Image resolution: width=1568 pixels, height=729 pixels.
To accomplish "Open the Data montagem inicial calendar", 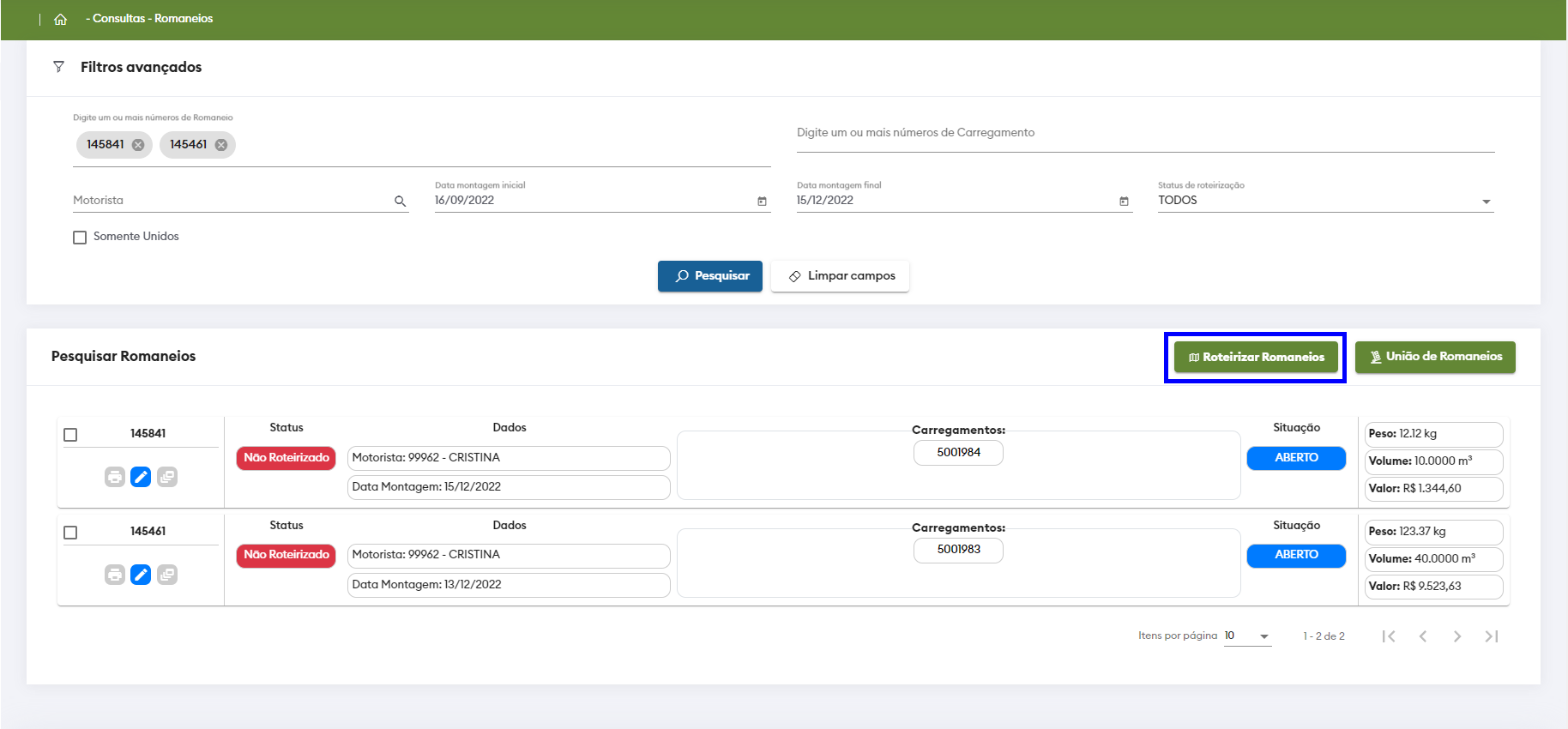I will point(762,202).
